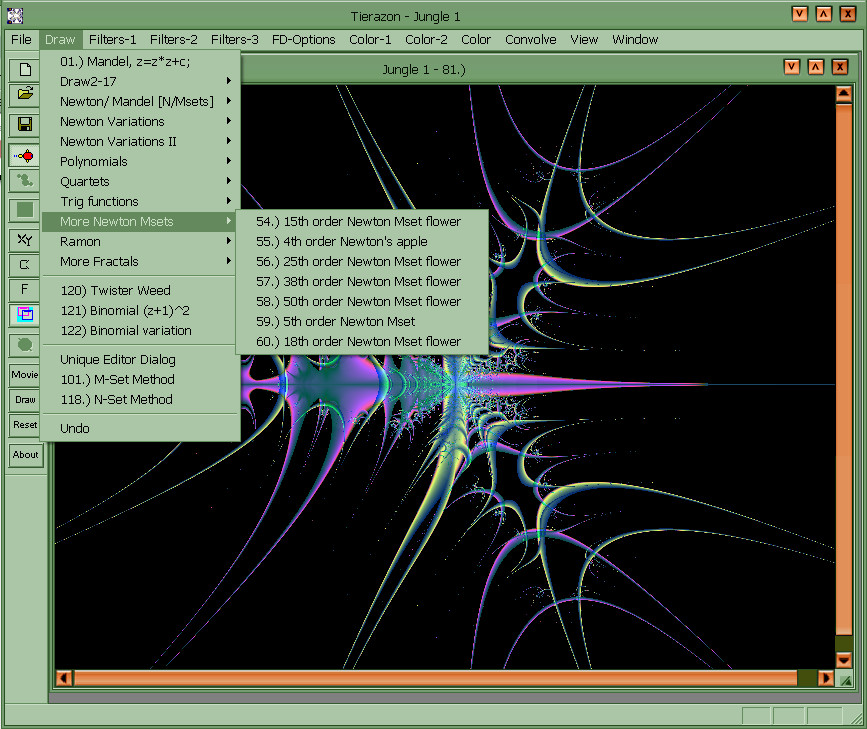Open the About dialog
The width and height of the screenshot is (867, 729).
point(25,455)
